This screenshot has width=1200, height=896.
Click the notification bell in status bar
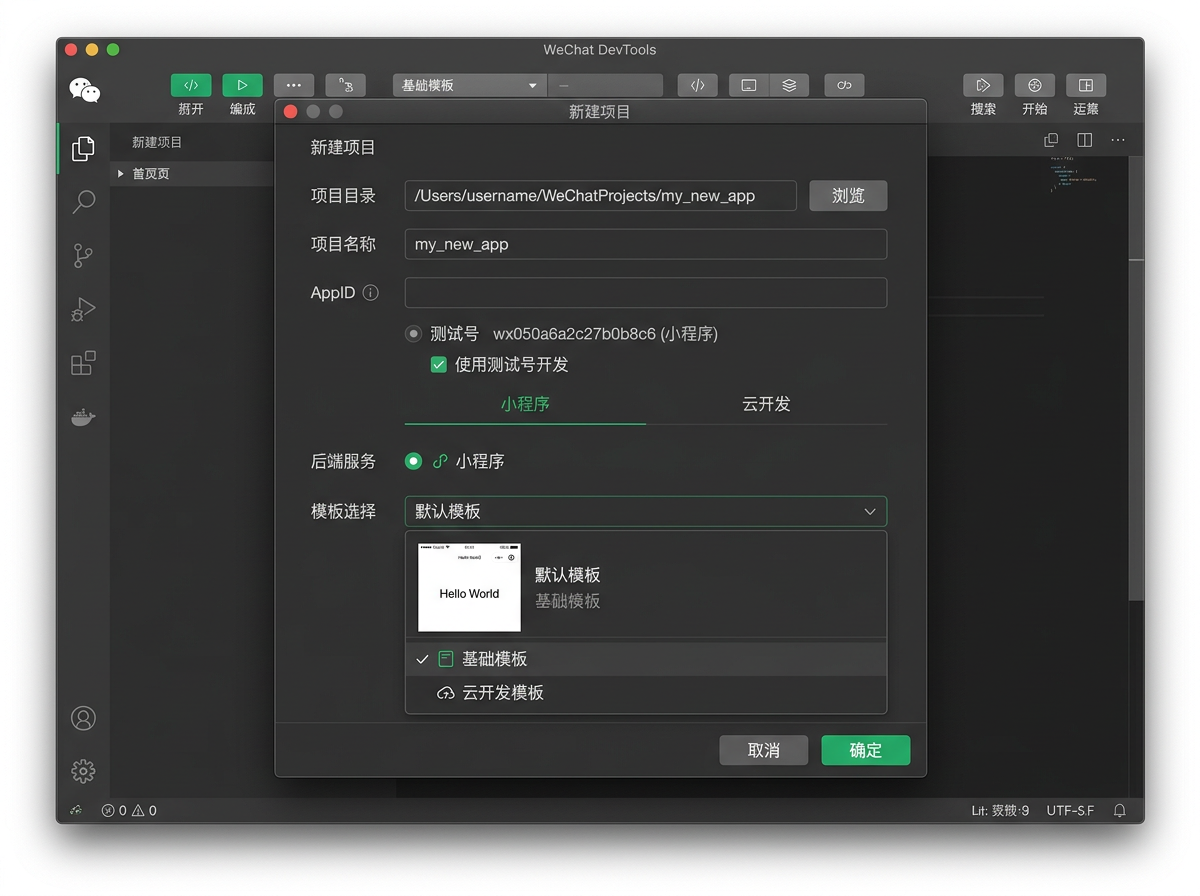point(1120,810)
